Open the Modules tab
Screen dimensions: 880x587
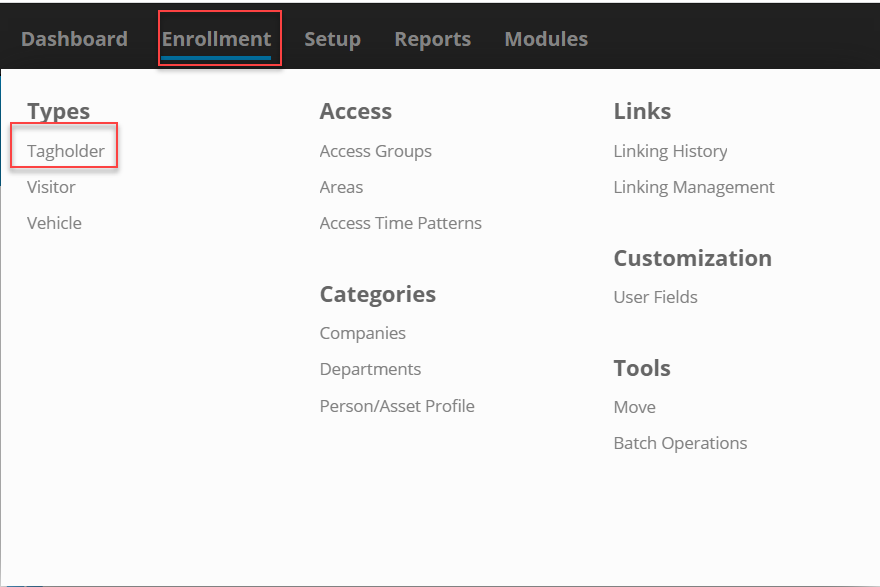tap(546, 39)
